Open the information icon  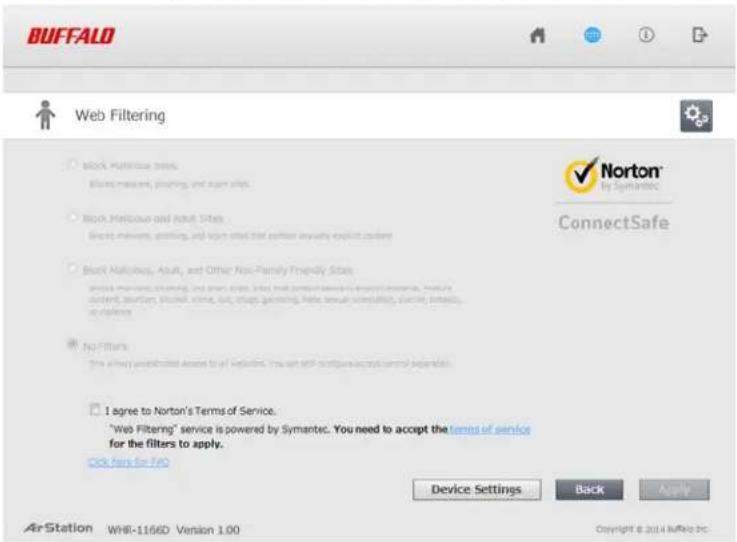pyautogui.click(x=646, y=35)
